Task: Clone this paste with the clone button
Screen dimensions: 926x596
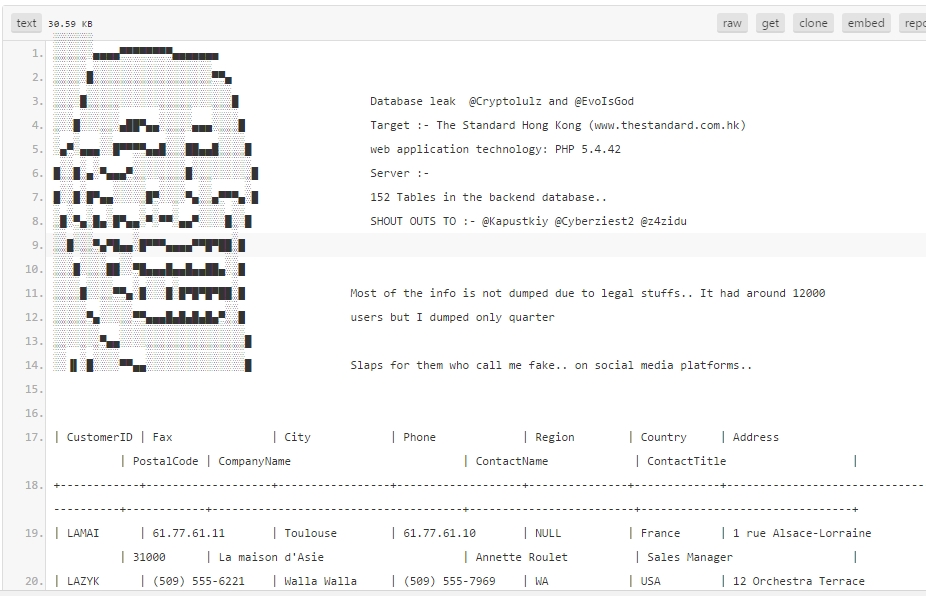Action: [x=813, y=23]
